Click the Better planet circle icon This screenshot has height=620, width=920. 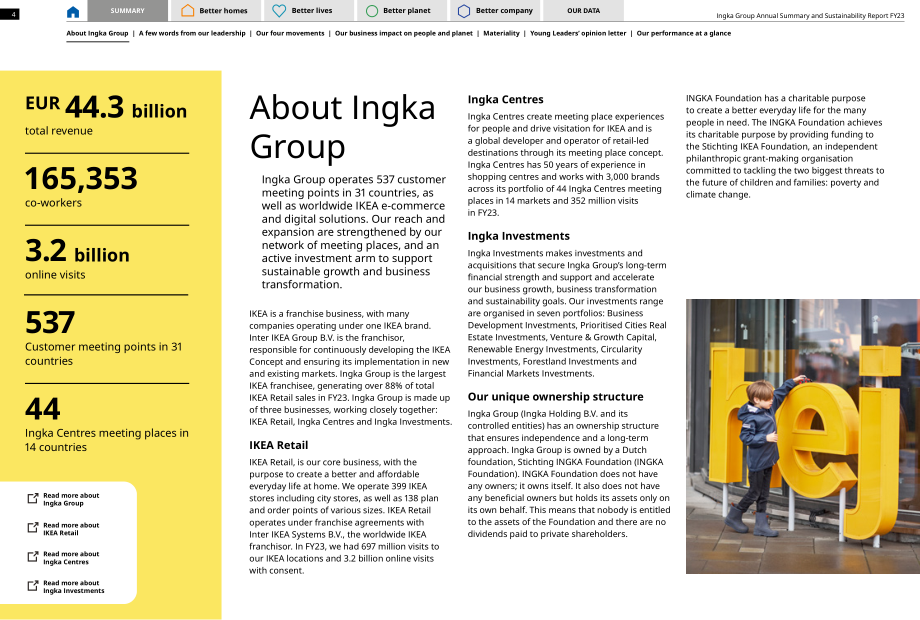pos(371,11)
